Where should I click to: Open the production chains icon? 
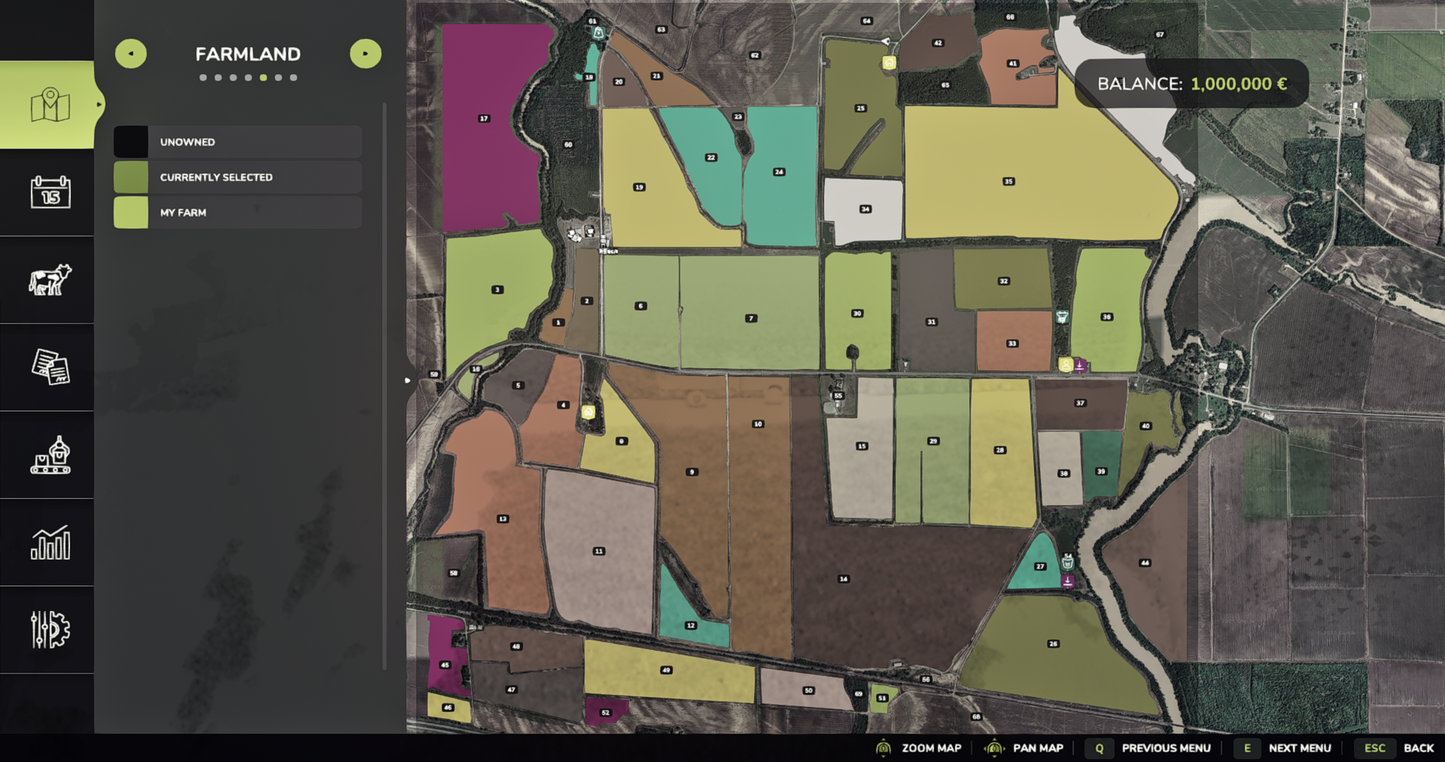(x=49, y=455)
